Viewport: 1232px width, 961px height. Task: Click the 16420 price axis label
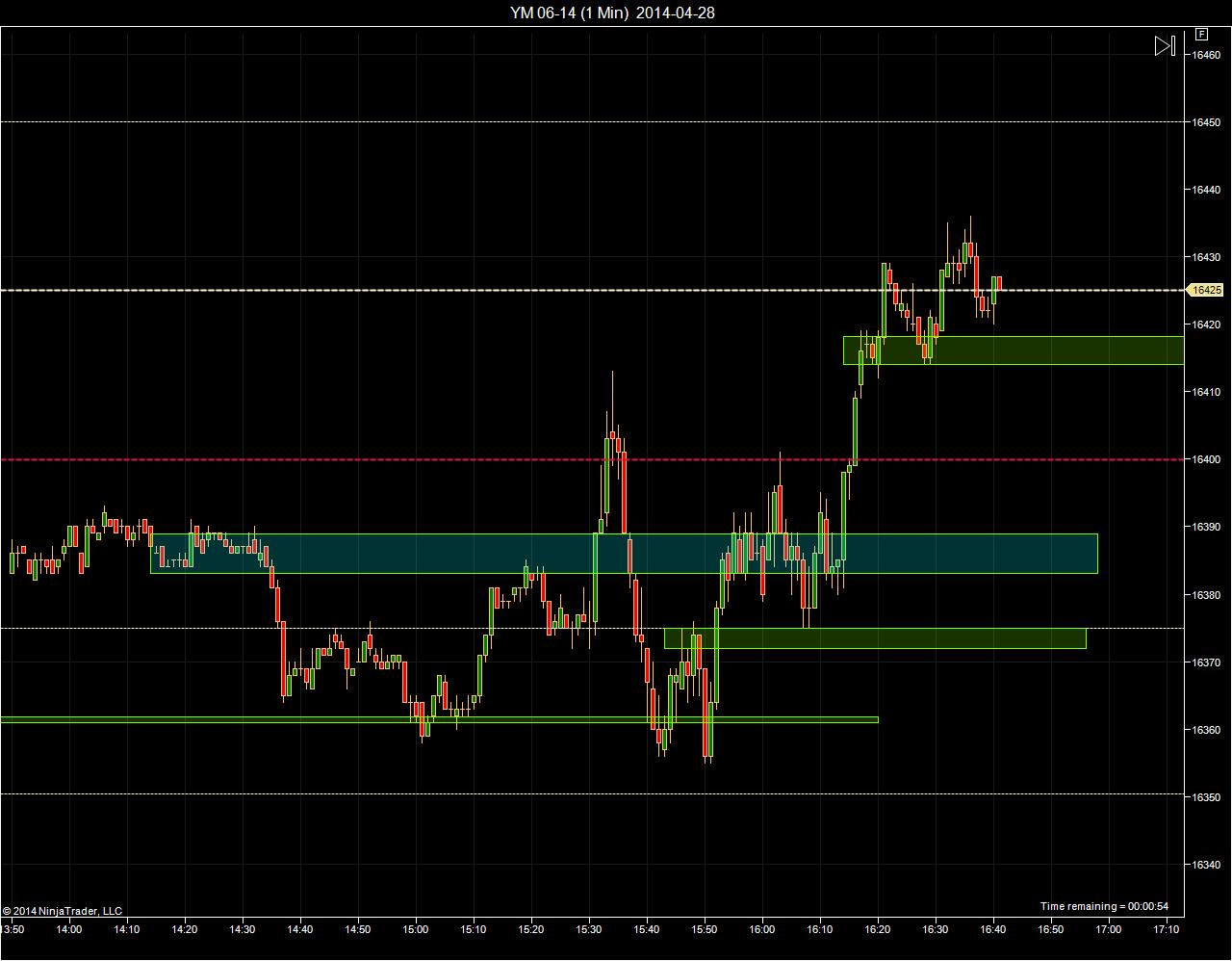click(1206, 325)
